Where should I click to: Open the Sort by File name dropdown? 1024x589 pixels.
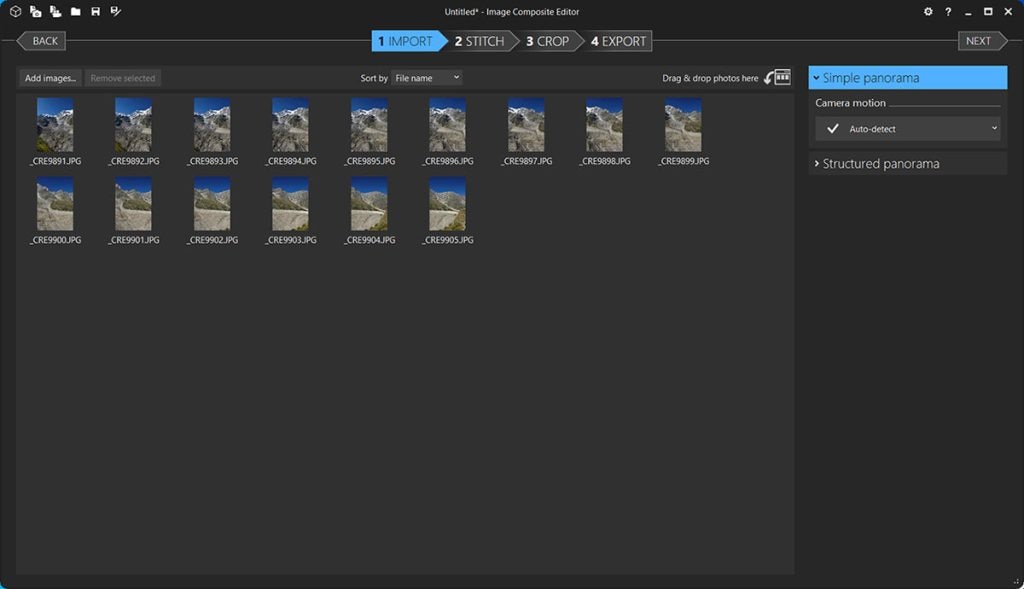[426, 78]
